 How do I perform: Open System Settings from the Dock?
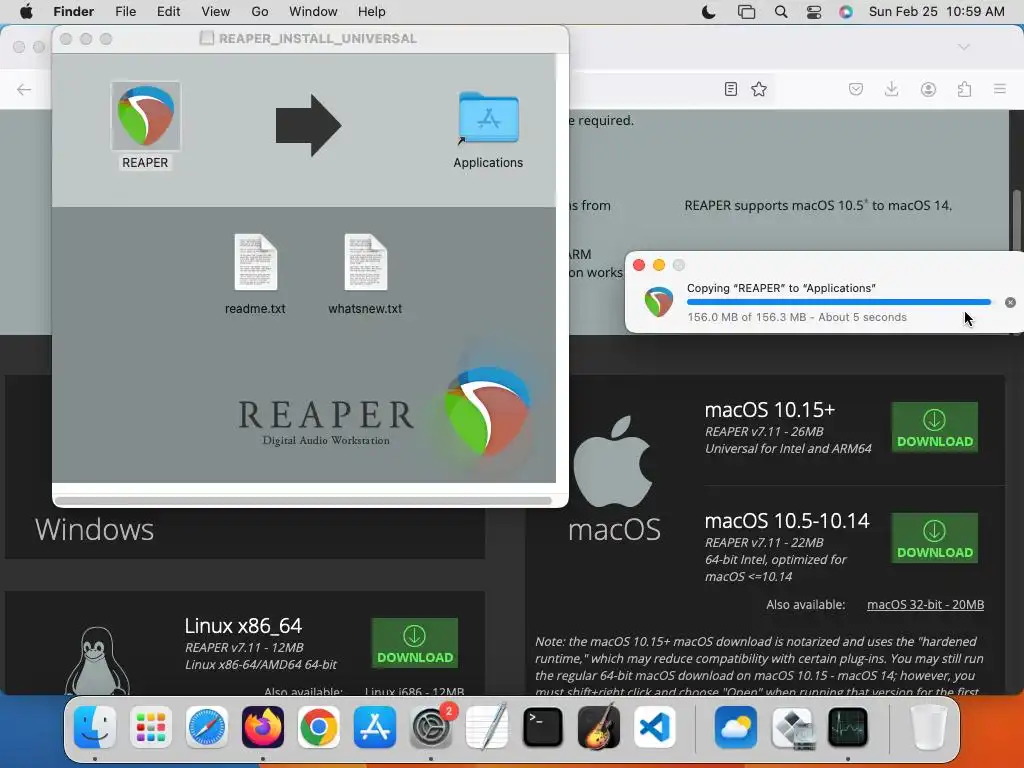(x=431, y=727)
